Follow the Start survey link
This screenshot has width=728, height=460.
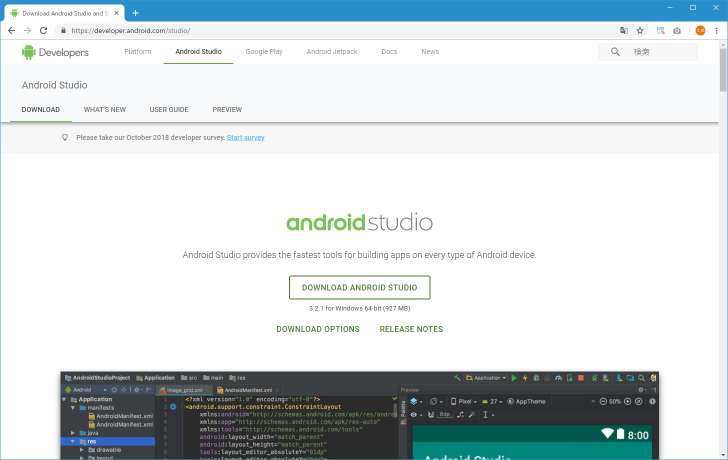coord(246,137)
